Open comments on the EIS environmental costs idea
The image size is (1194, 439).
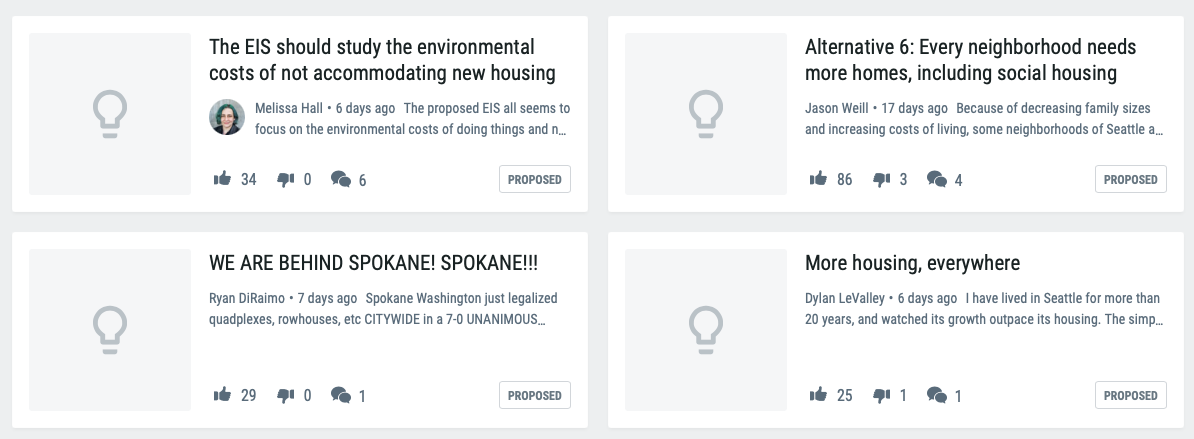pyautogui.click(x=341, y=180)
